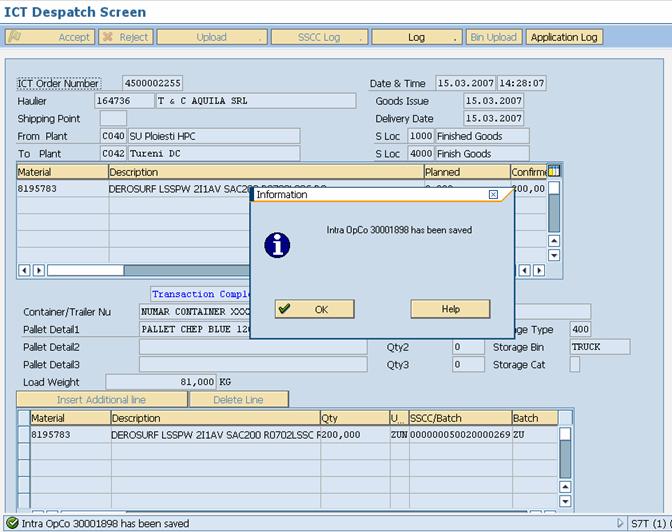The image size is (672, 532).
Task: Click green success icon in status bar
Action: [11, 523]
